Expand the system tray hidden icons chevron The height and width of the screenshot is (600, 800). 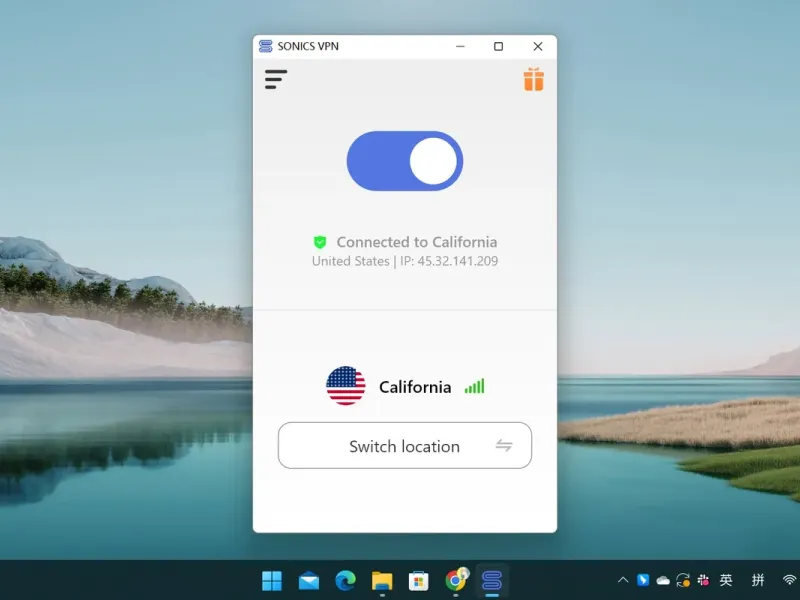[623, 580]
